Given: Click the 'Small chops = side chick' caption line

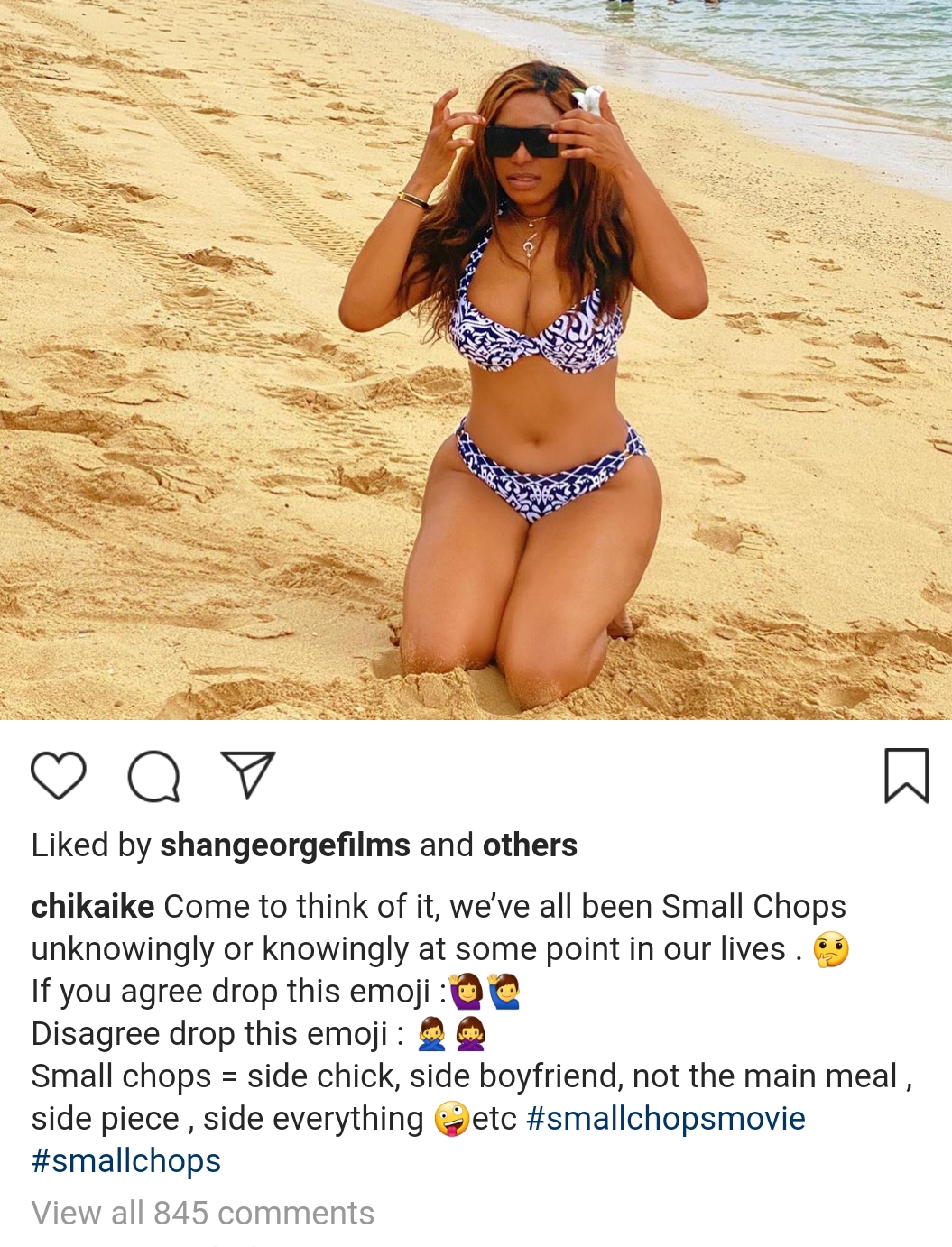Looking at the screenshot, I should coord(472,1076).
